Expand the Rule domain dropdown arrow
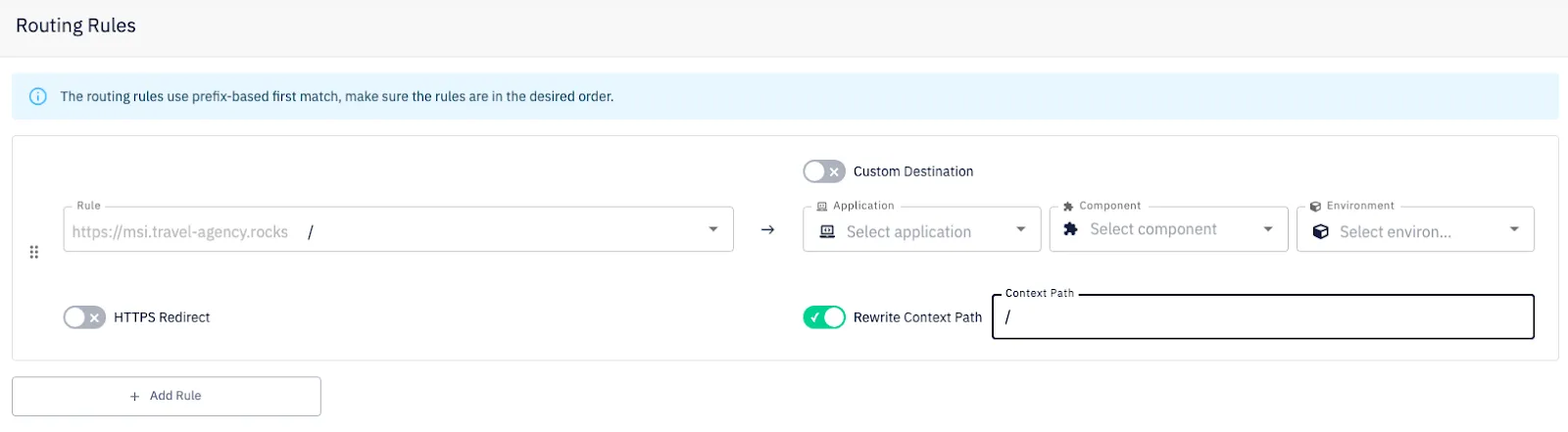 (712, 229)
